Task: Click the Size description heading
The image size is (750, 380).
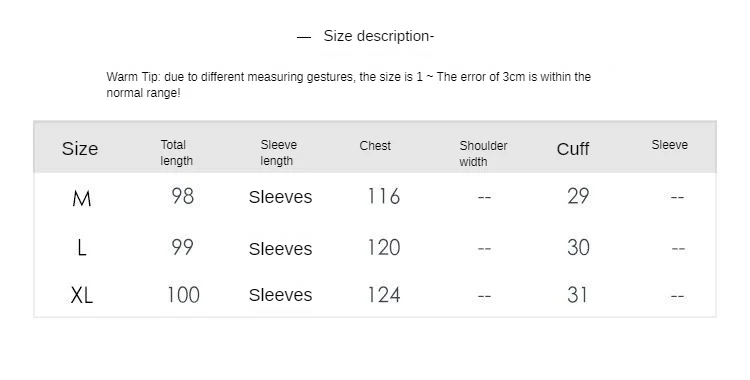Action: (x=378, y=36)
